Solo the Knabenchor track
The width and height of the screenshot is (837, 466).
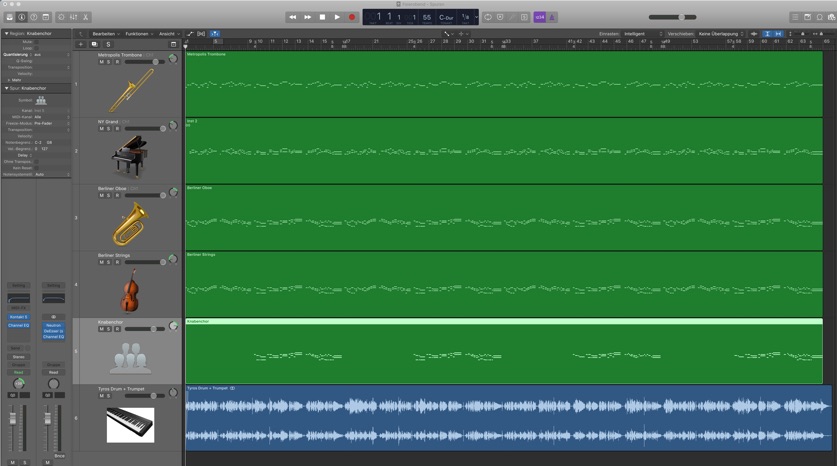point(108,329)
